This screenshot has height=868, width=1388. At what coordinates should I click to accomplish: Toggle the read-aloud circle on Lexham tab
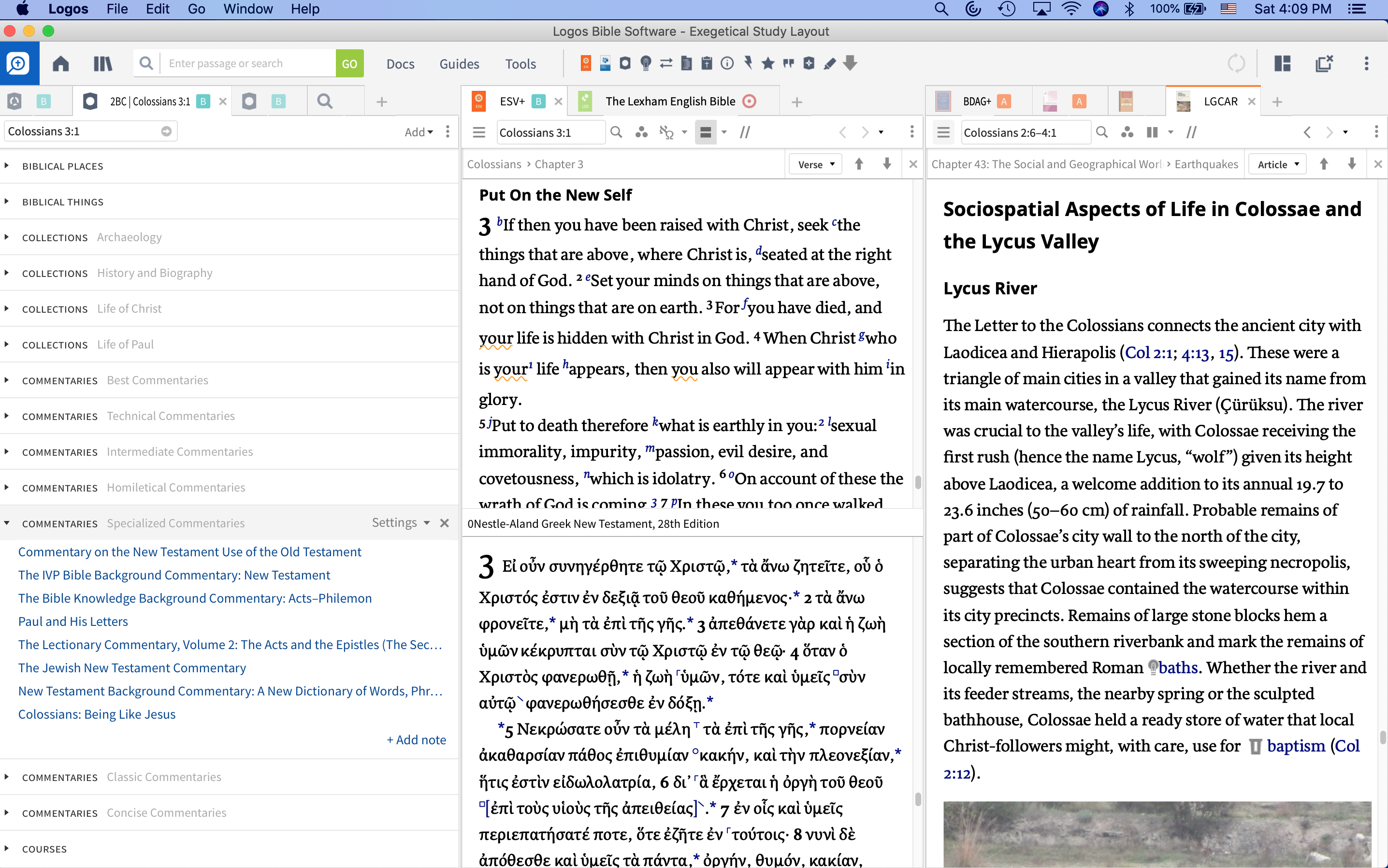coord(749,101)
